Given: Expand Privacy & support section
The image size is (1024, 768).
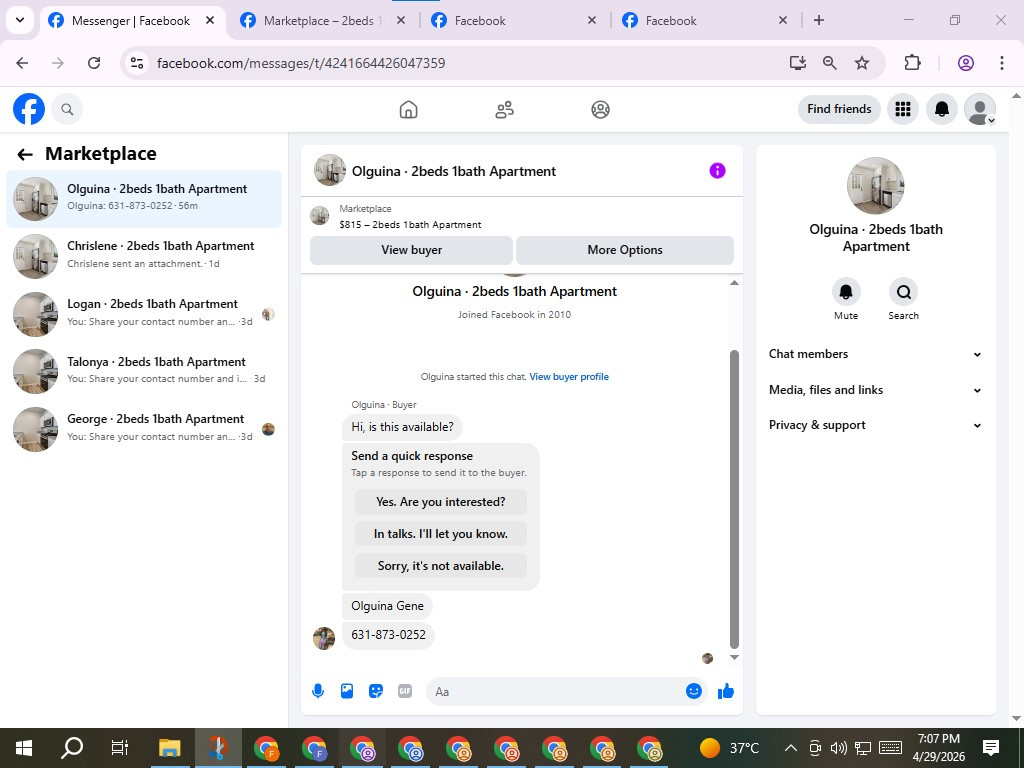Looking at the screenshot, I should click(875, 425).
